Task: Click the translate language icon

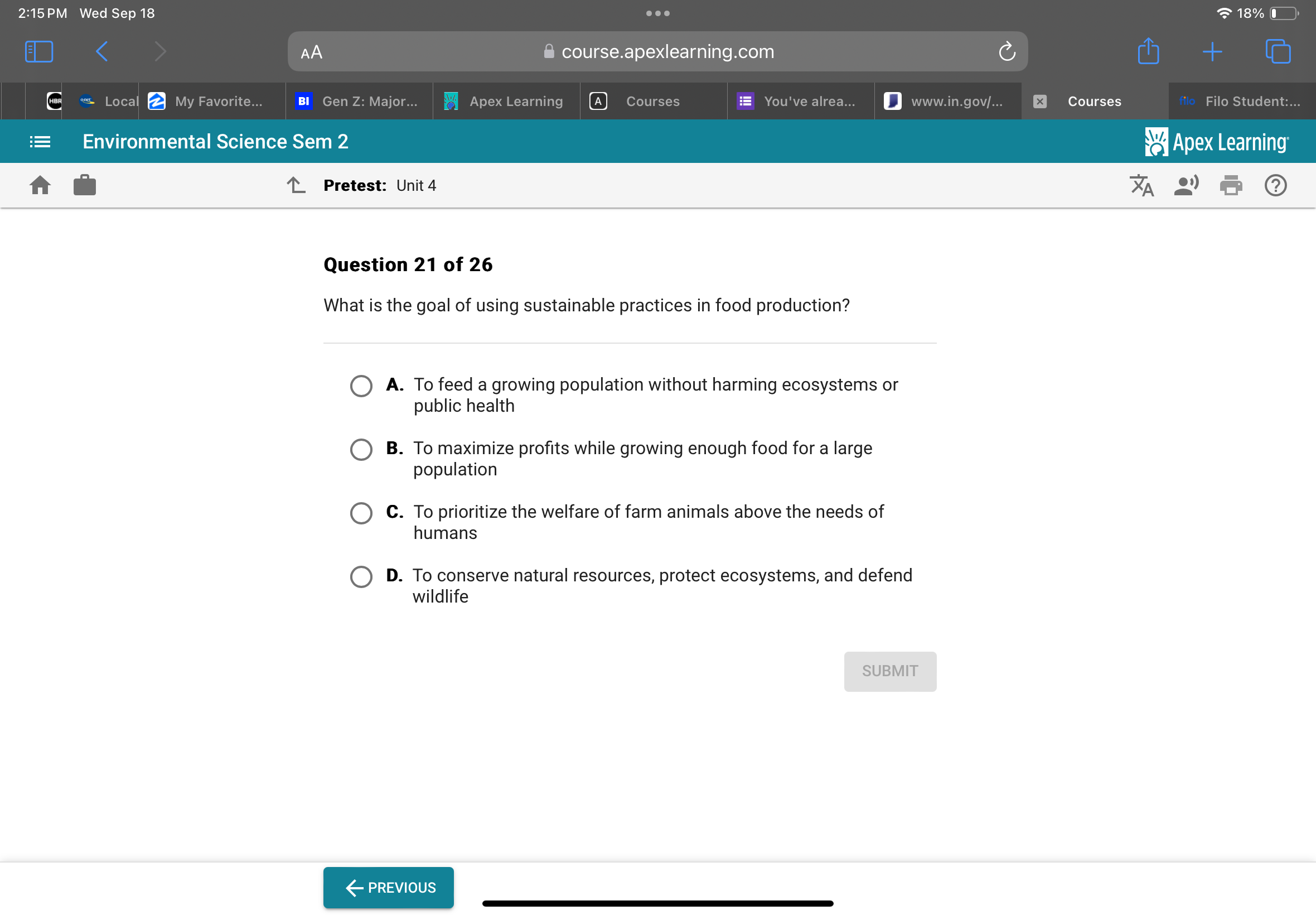Action: click(1142, 186)
